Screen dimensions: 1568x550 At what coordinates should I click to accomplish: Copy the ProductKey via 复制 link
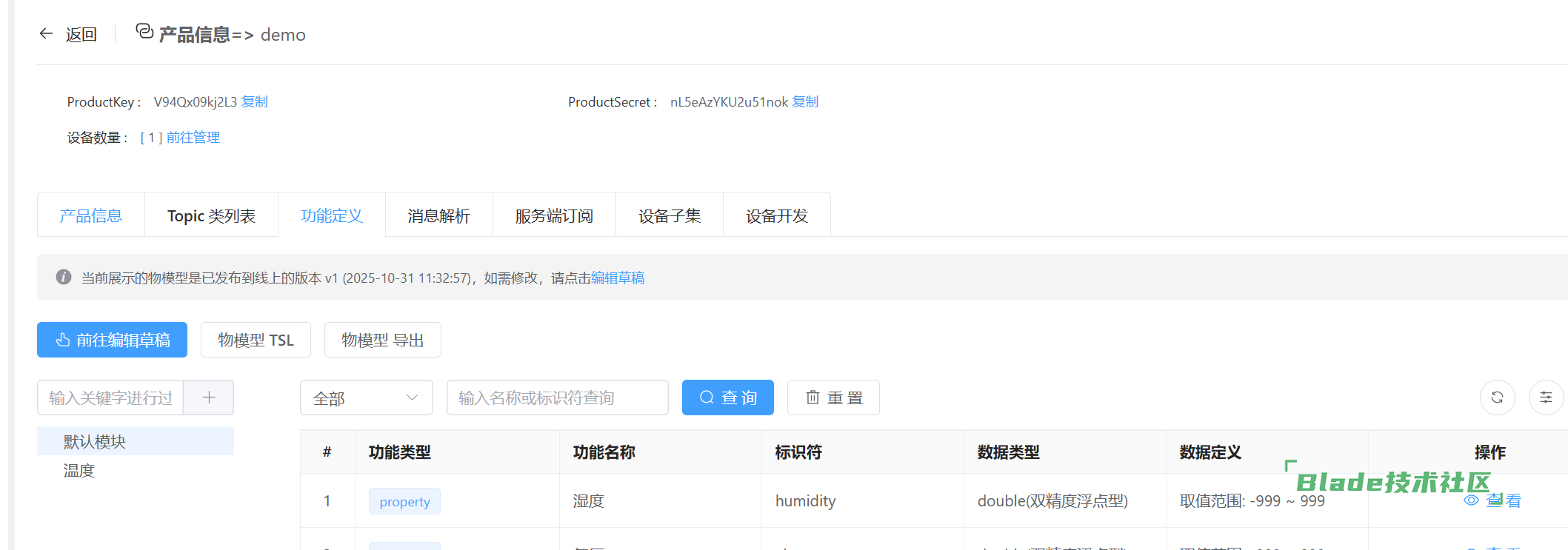coord(255,101)
